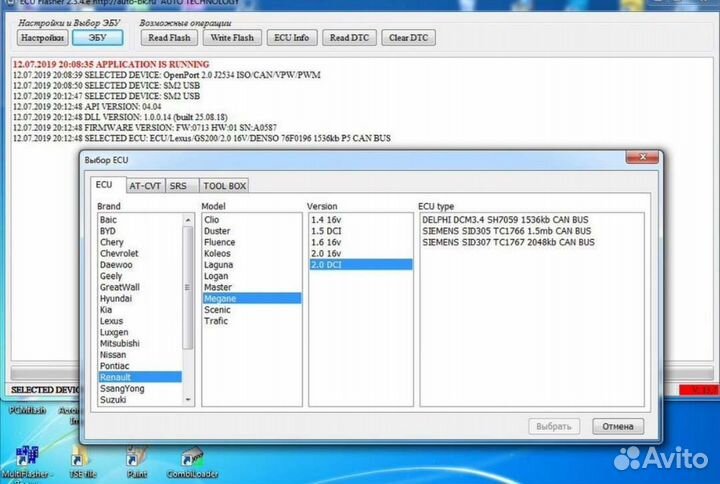Viewport: 720px width, 484px height.
Task: Select Fluence in the Model list
Action: pyautogui.click(x=252, y=242)
